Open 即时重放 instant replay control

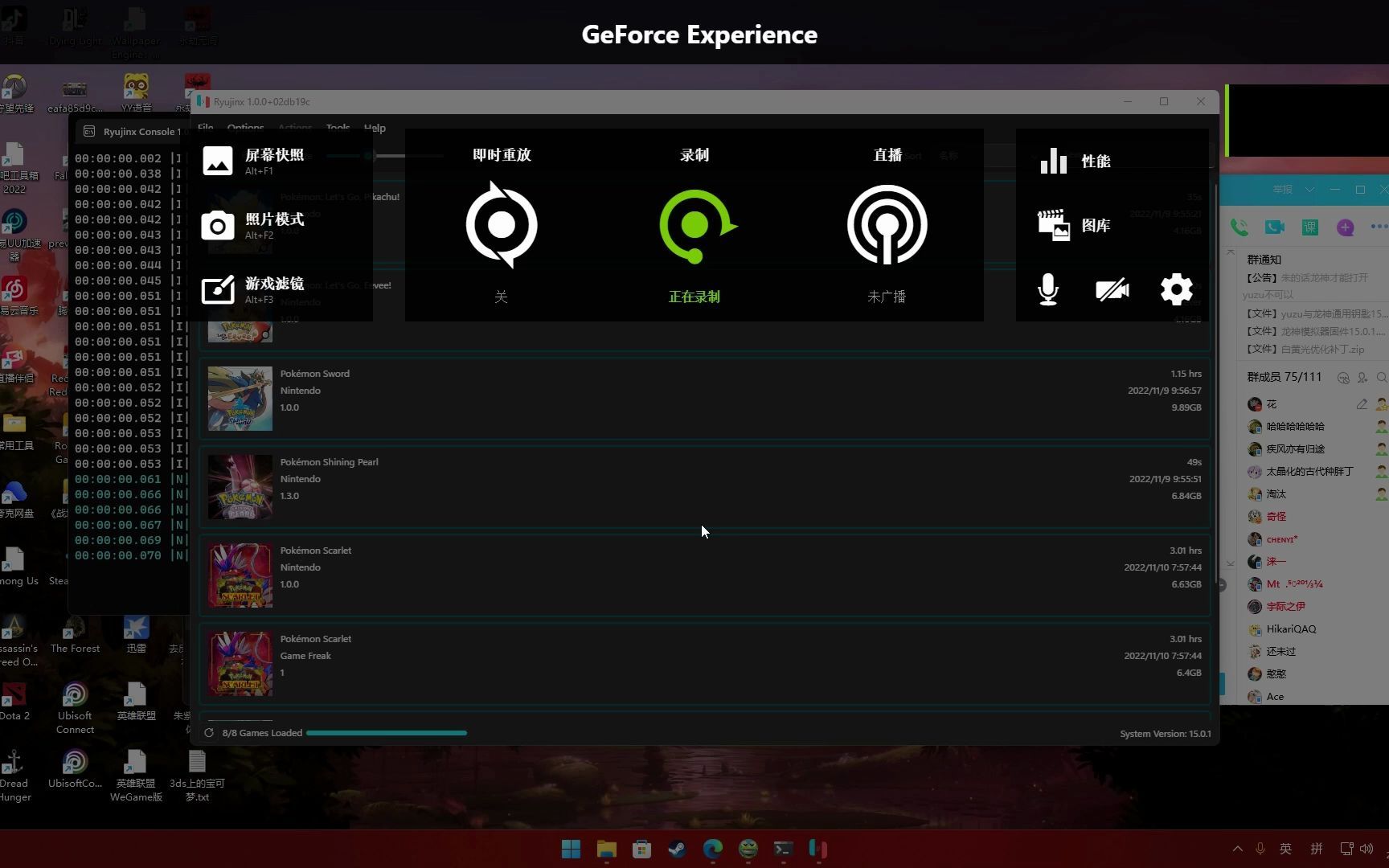(x=502, y=225)
